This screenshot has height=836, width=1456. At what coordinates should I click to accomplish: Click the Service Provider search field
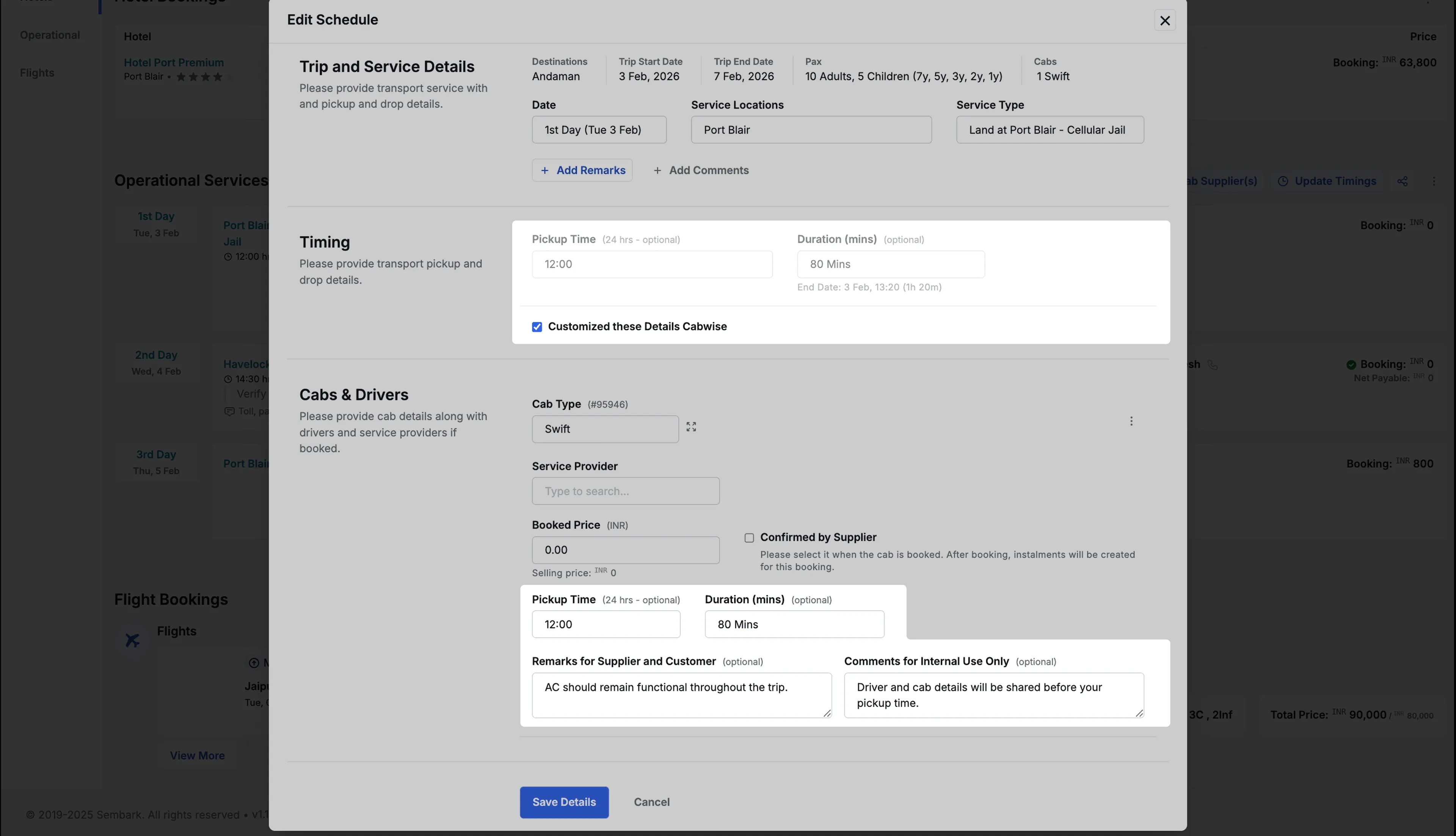tap(625, 491)
